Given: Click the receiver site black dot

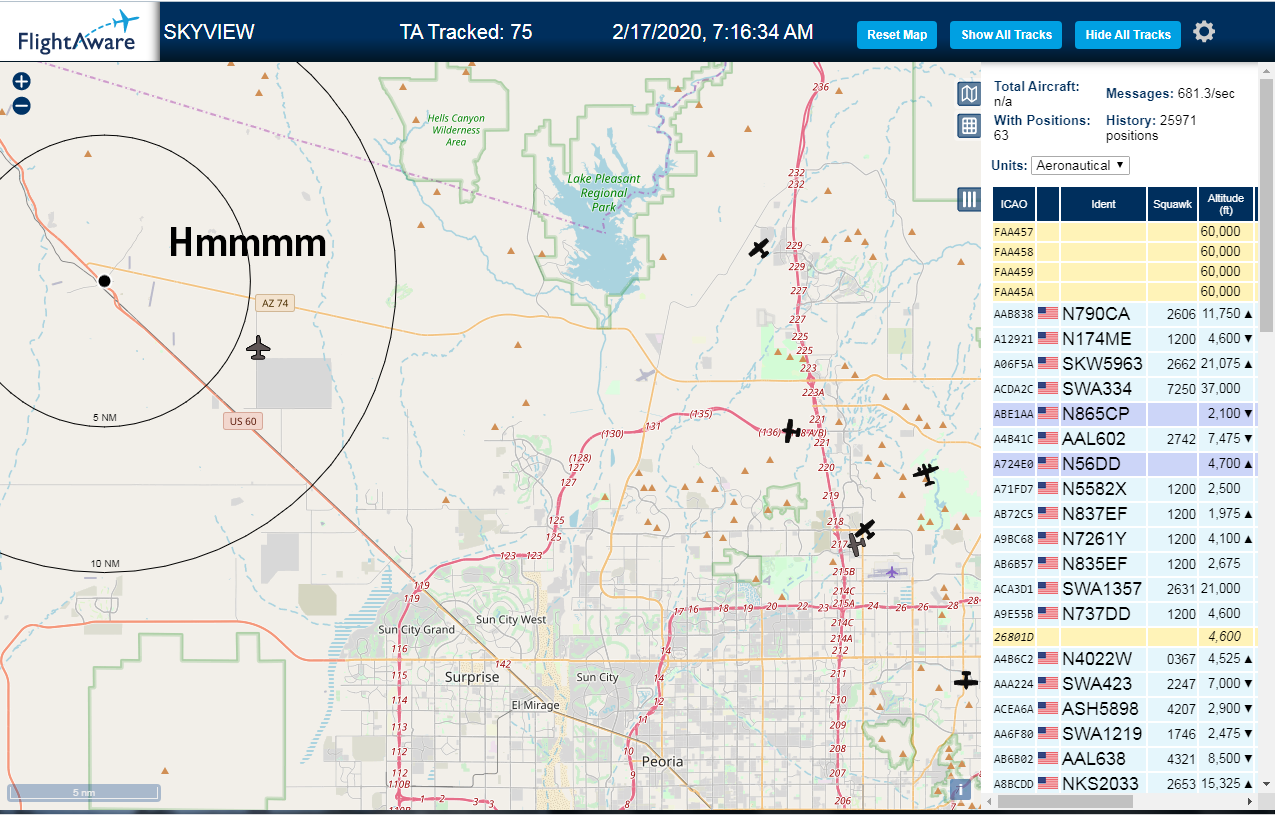Looking at the screenshot, I should coord(104,281).
